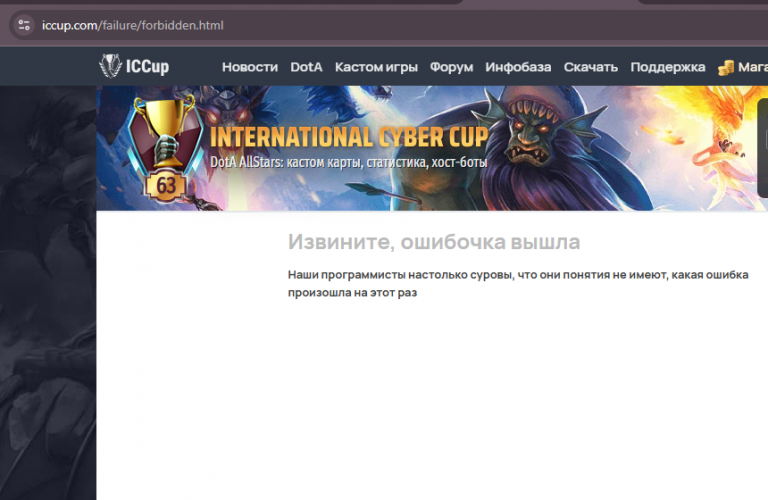This screenshot has height=500, width=768.
Task: Click the 'DotA AllStars: кастом карты' subtitle text
Action: click(349, 162)
